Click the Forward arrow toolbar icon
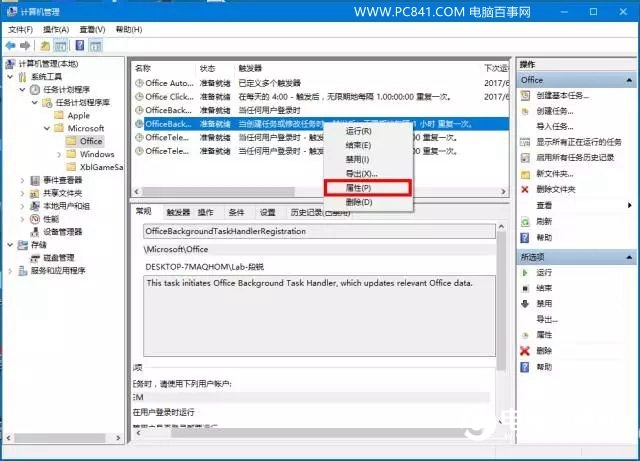This screenshot has height=461, width=640. [x=25, y=46]
